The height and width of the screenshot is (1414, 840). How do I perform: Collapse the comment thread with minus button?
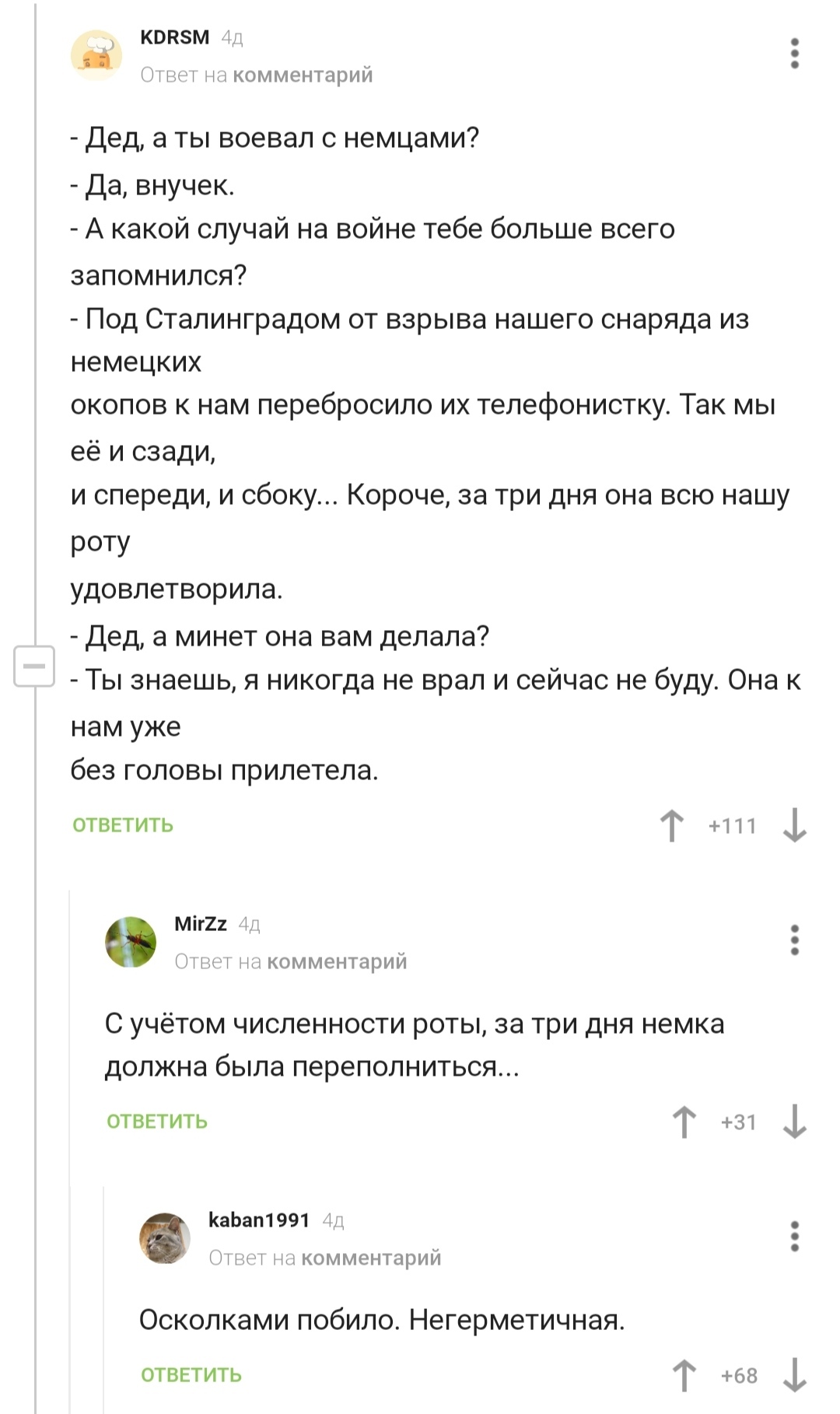[x=34, y=667]
